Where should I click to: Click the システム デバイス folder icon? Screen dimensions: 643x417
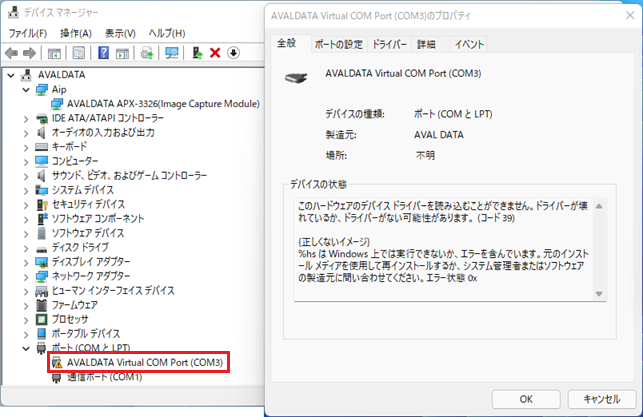pyautogui.click(x=41, y=190)
